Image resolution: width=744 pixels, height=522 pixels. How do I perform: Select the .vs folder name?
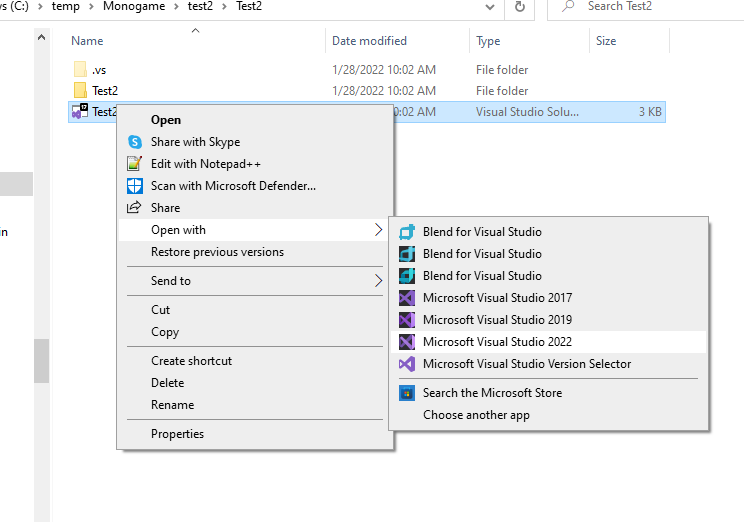point(99,70)
